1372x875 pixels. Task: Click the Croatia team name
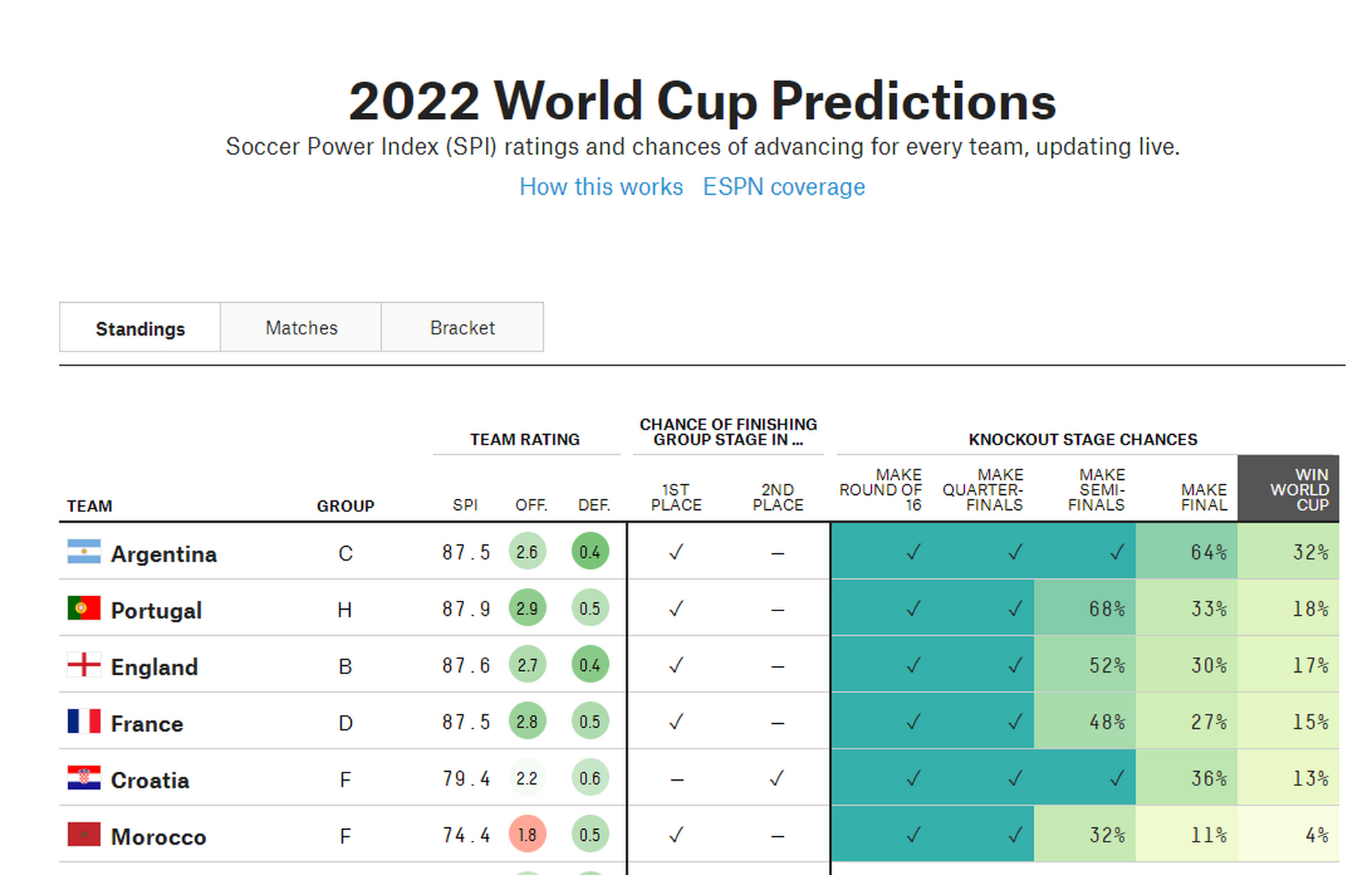click(x=150, y=780)
